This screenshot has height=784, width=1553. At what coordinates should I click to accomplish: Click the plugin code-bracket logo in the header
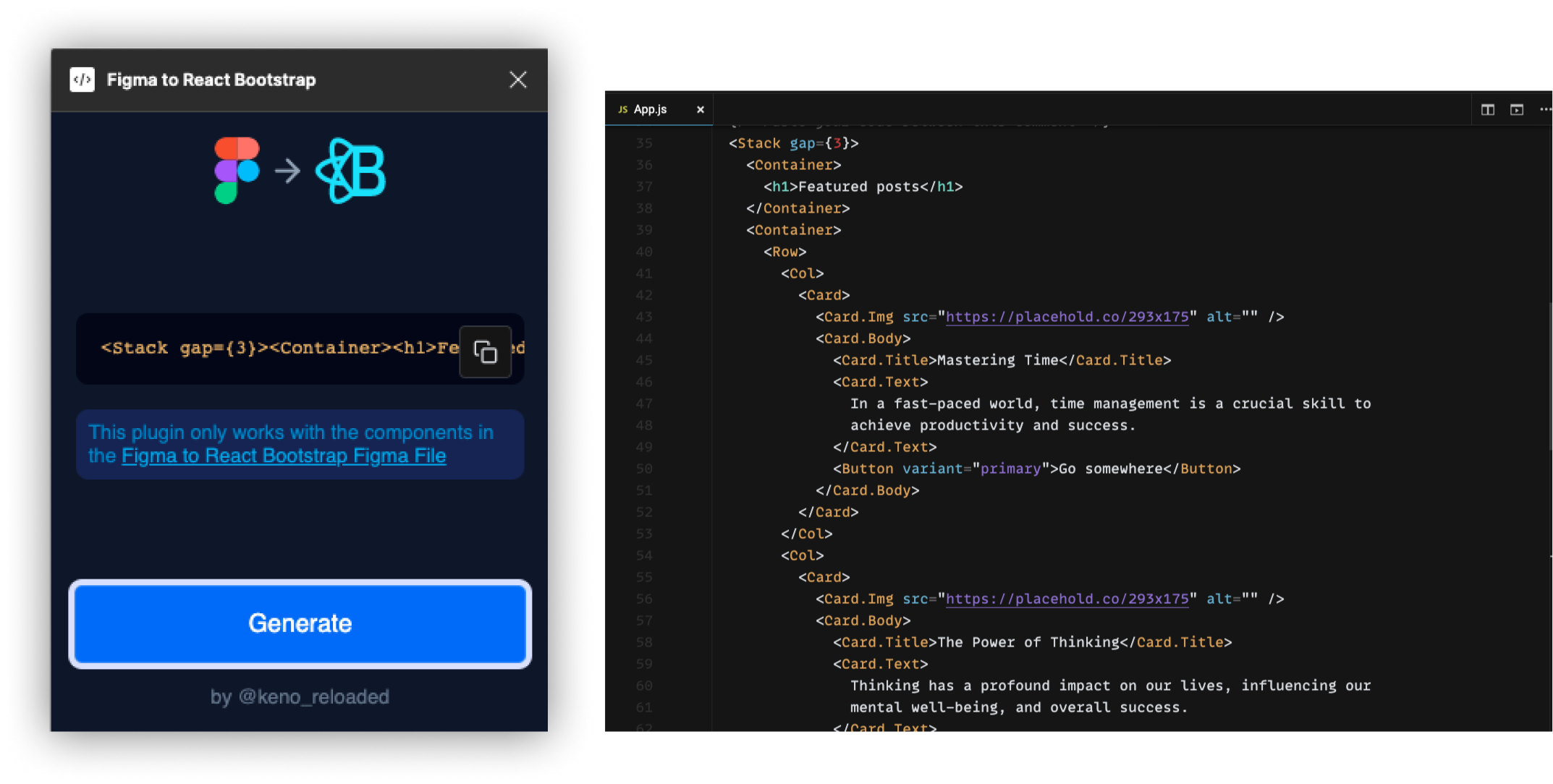click(x=82, y=80)
